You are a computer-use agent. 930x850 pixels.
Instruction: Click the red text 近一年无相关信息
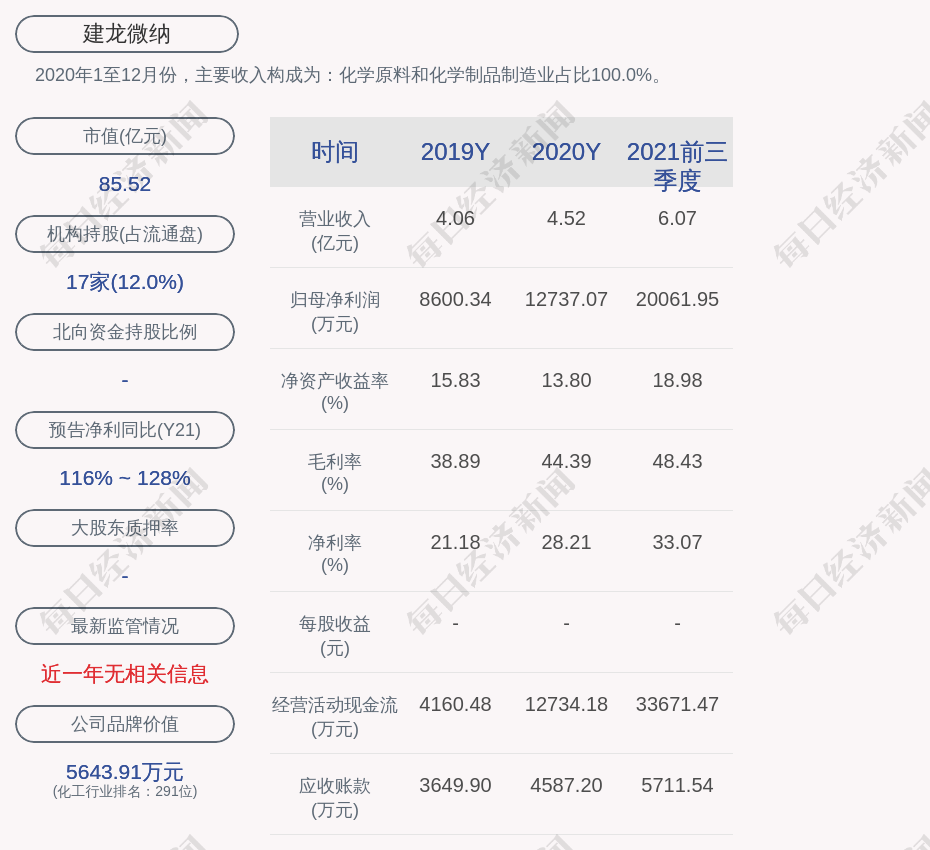(125, 674)
